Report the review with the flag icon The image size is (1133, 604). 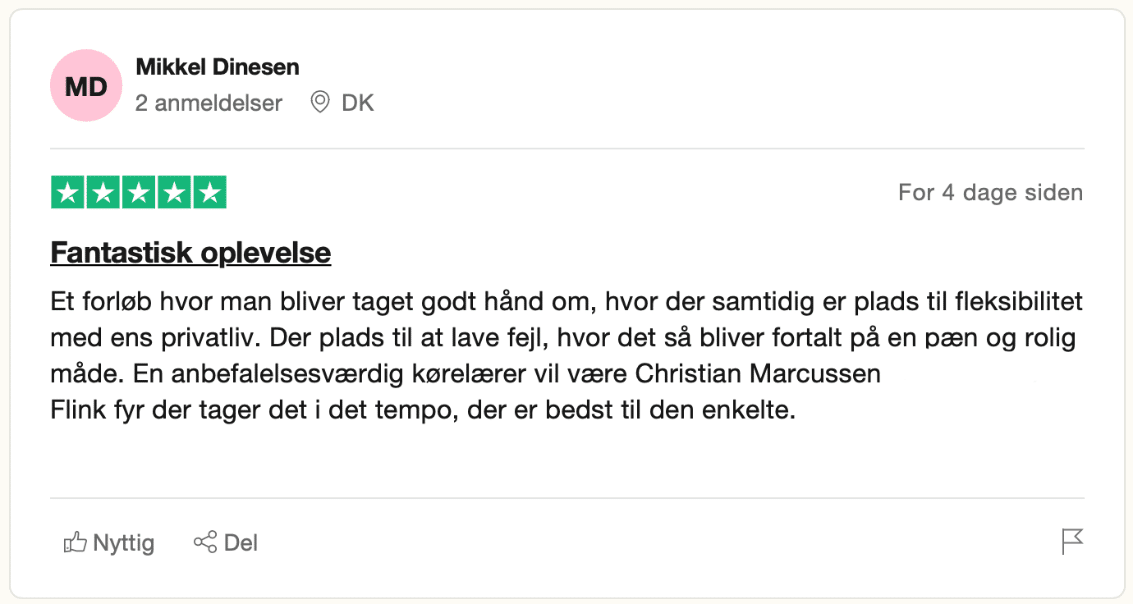(1071, 542)
